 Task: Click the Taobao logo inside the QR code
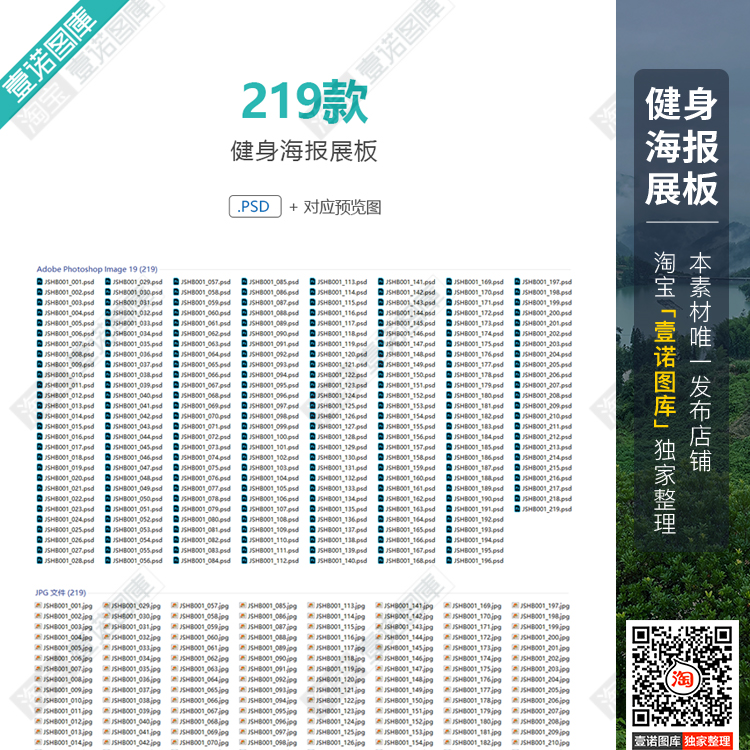682,678
